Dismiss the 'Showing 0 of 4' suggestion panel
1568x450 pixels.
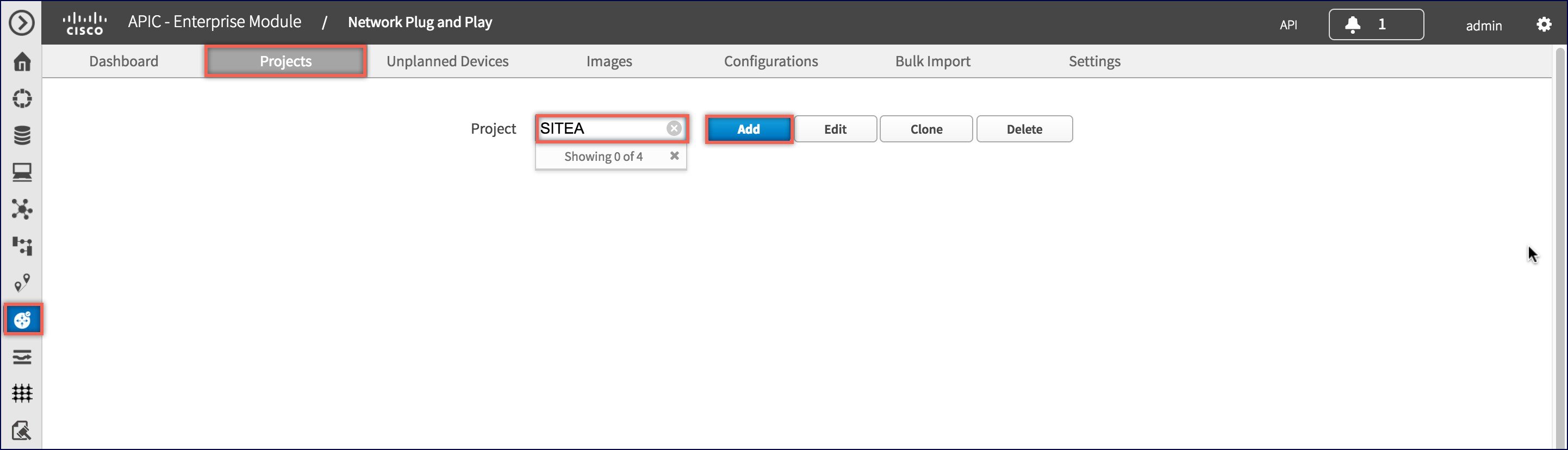[674, 155]
